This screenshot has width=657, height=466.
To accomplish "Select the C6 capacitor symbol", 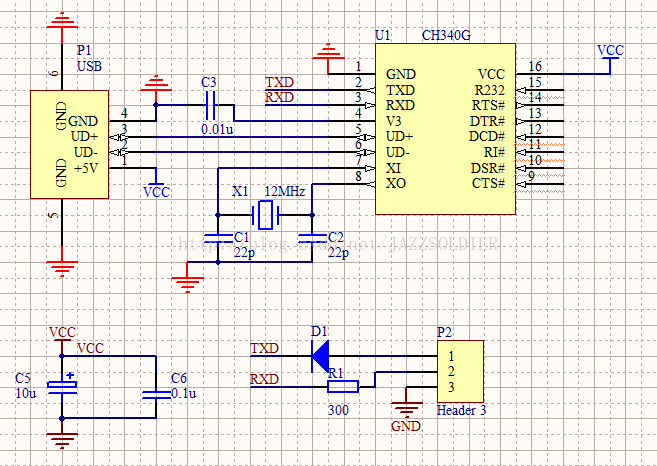I will [x=156, y=394].
